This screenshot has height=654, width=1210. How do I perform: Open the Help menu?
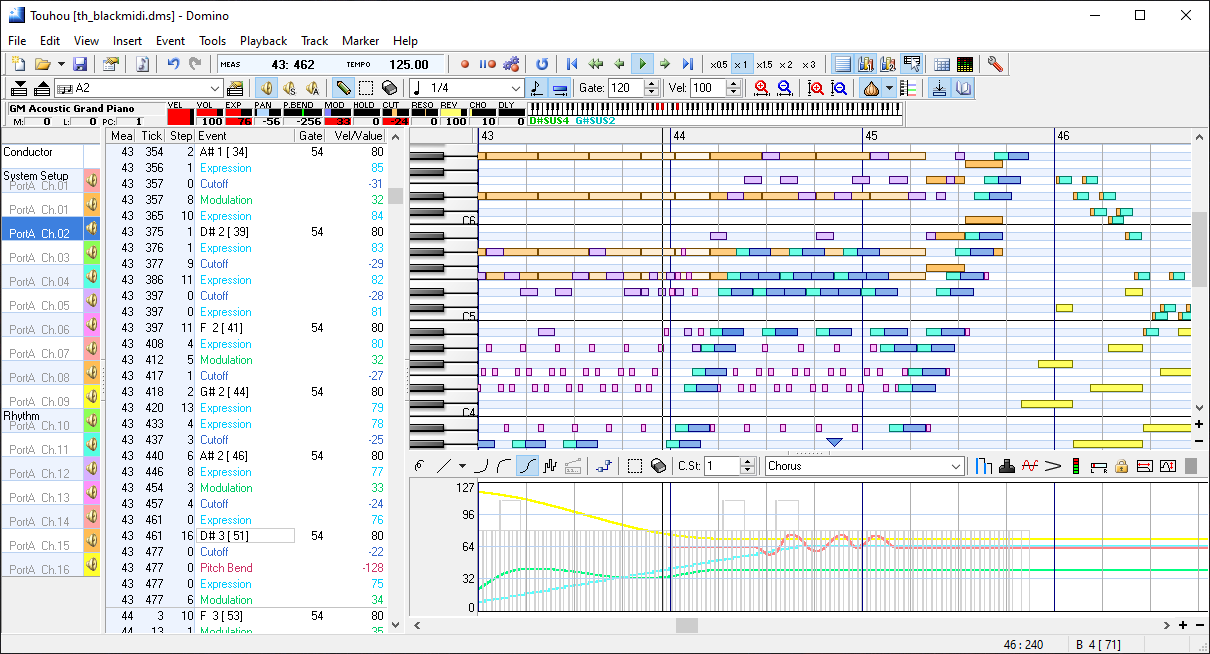[405, 41]
